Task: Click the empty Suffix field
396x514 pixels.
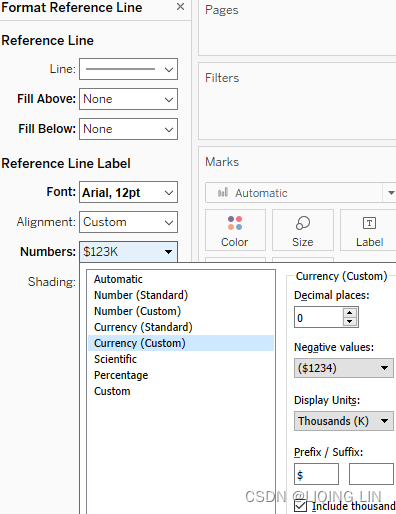Action: [371, 474]
